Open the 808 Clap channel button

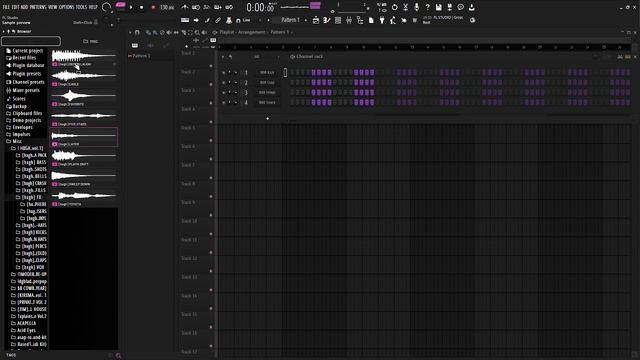[267, 82]
